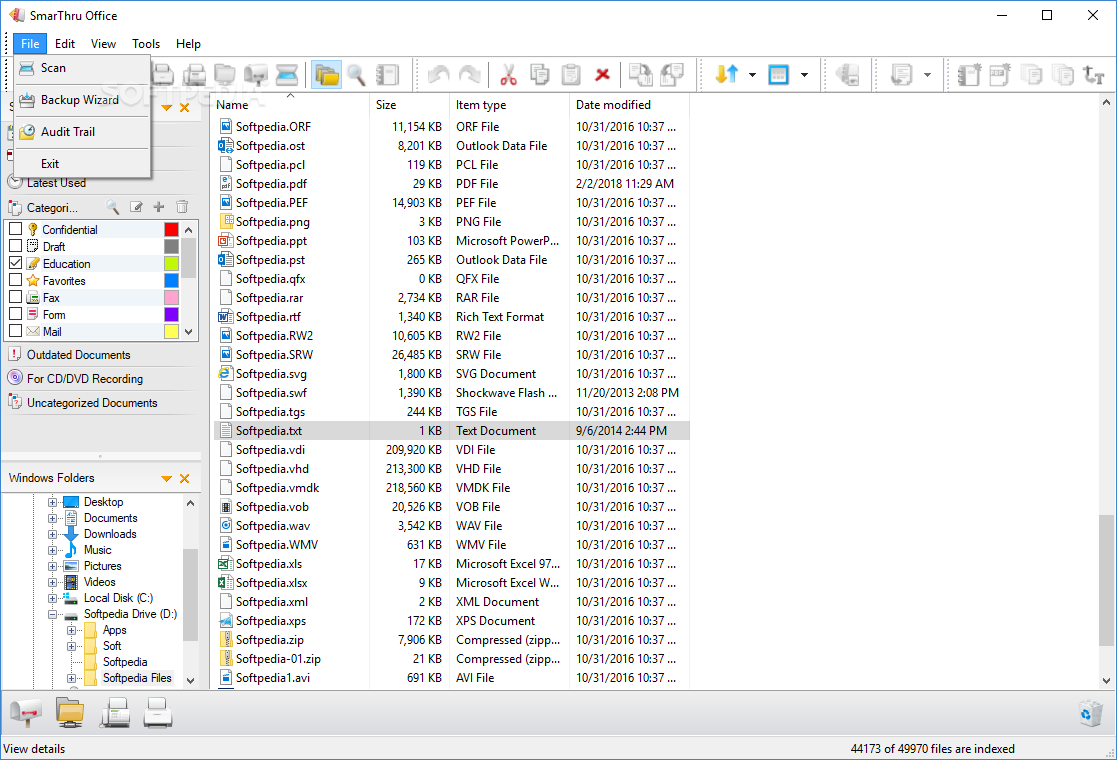Click the purple swatch for Form
The height and width of the screenshot is (760, 1117).
point(172,314)
